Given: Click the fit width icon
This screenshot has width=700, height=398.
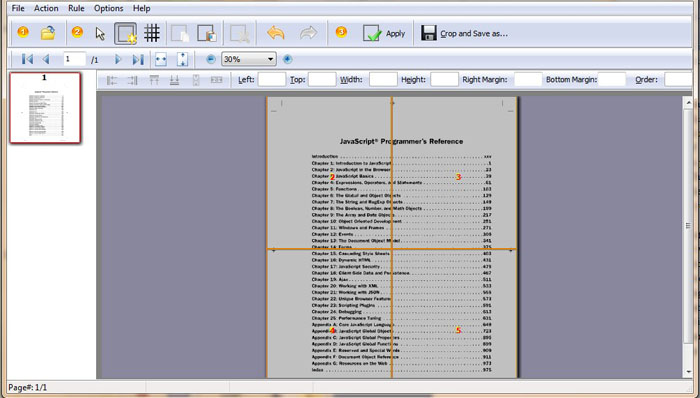Looking at the screenshot, I should click(161, 59).
